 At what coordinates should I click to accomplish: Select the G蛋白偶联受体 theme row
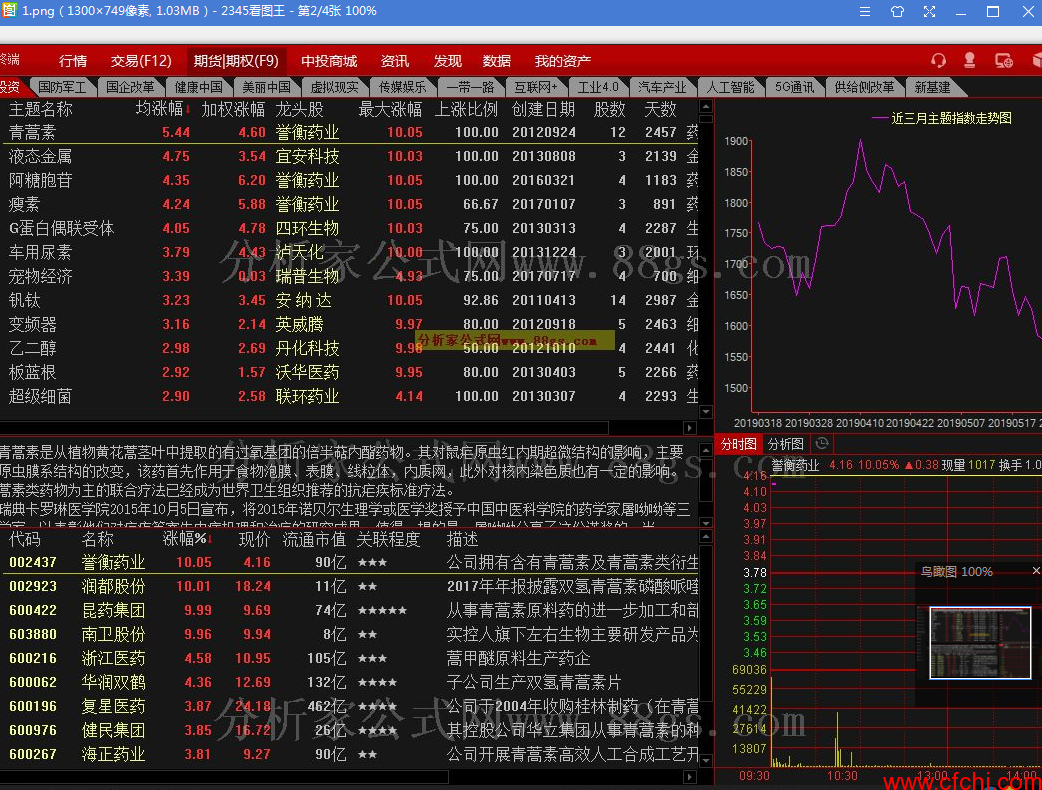(x=349, y=228)
